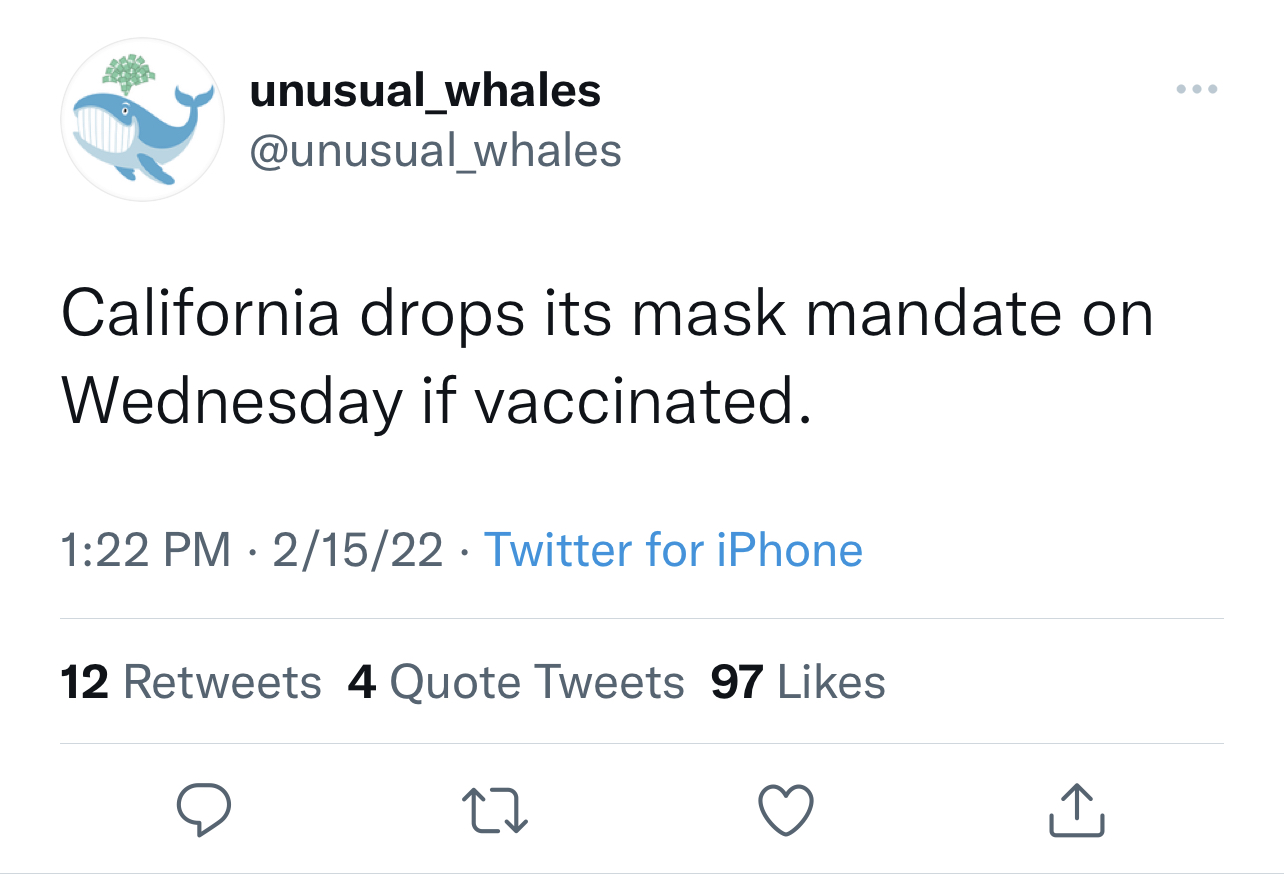Image resolution: width=1284 pixels, height=874 pixels.
Task: Open the Twitter for iPhone source link
Action: (x=673, y=550)
